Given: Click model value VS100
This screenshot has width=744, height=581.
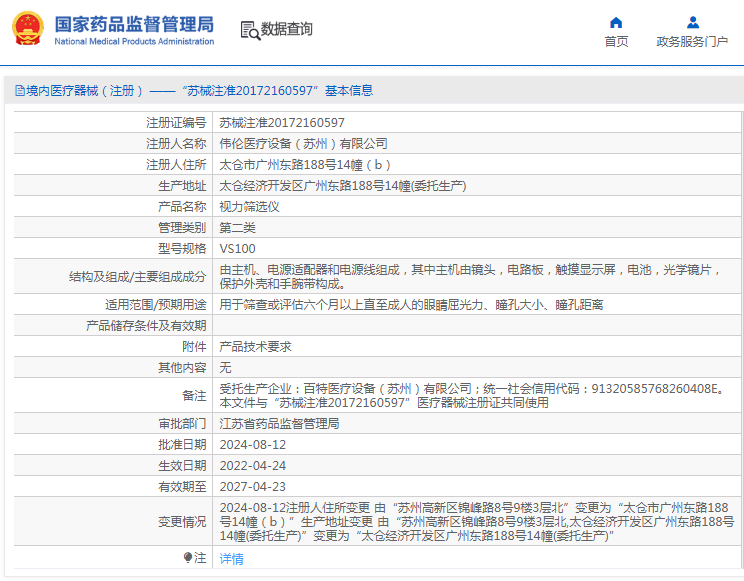Looking at the screenshot, I should (x=237, y=249).
